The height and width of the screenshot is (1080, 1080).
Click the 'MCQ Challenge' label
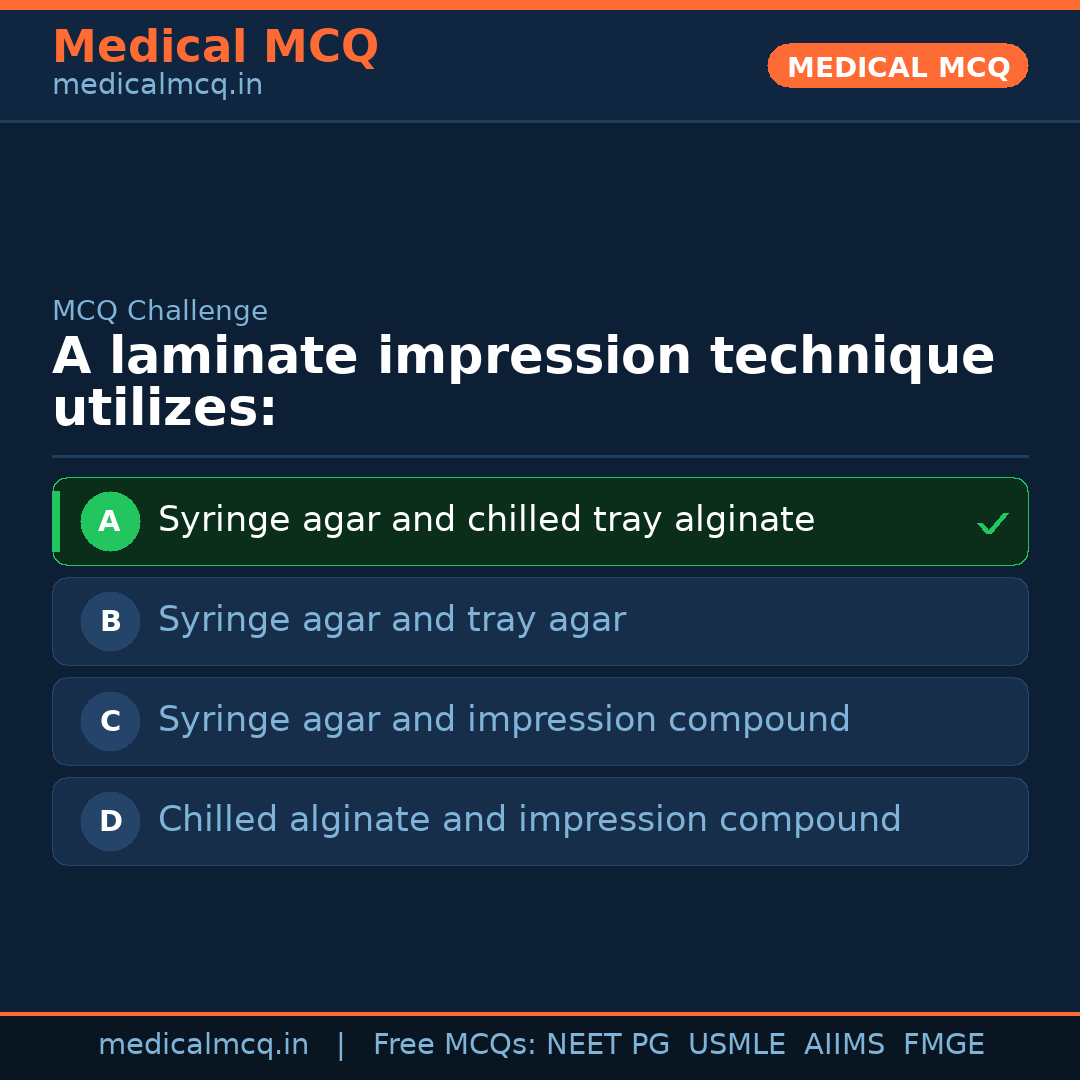tap(160, 311)
